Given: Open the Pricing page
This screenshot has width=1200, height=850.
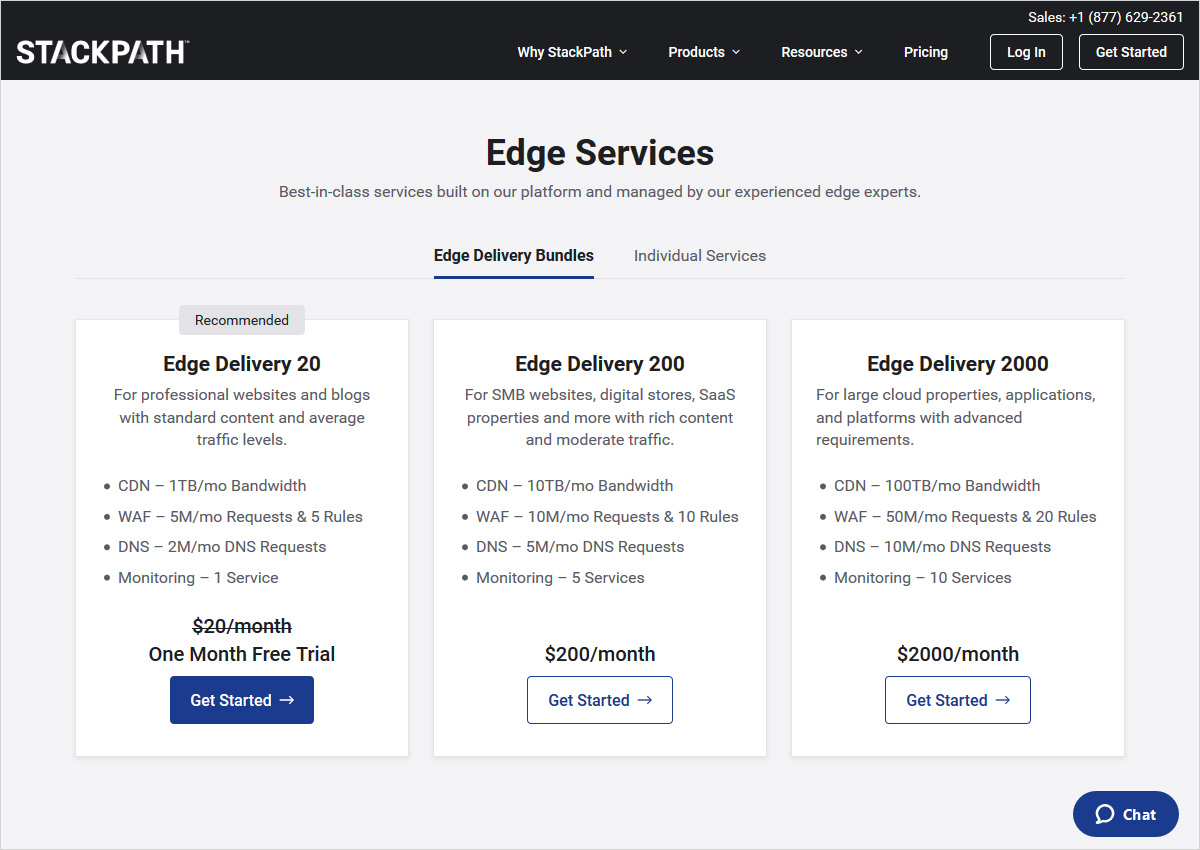Looking at the screenshot, I should click(x=925, y=52).
